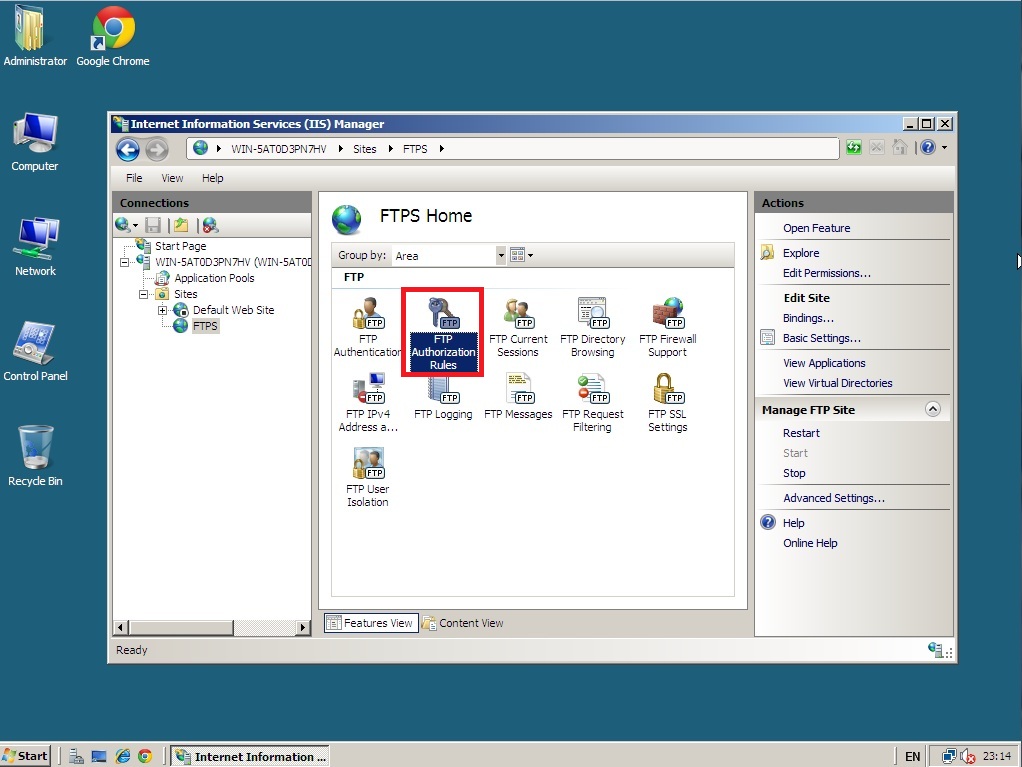Open FTP IPv4 Address restrictions icon

(368, 402)
